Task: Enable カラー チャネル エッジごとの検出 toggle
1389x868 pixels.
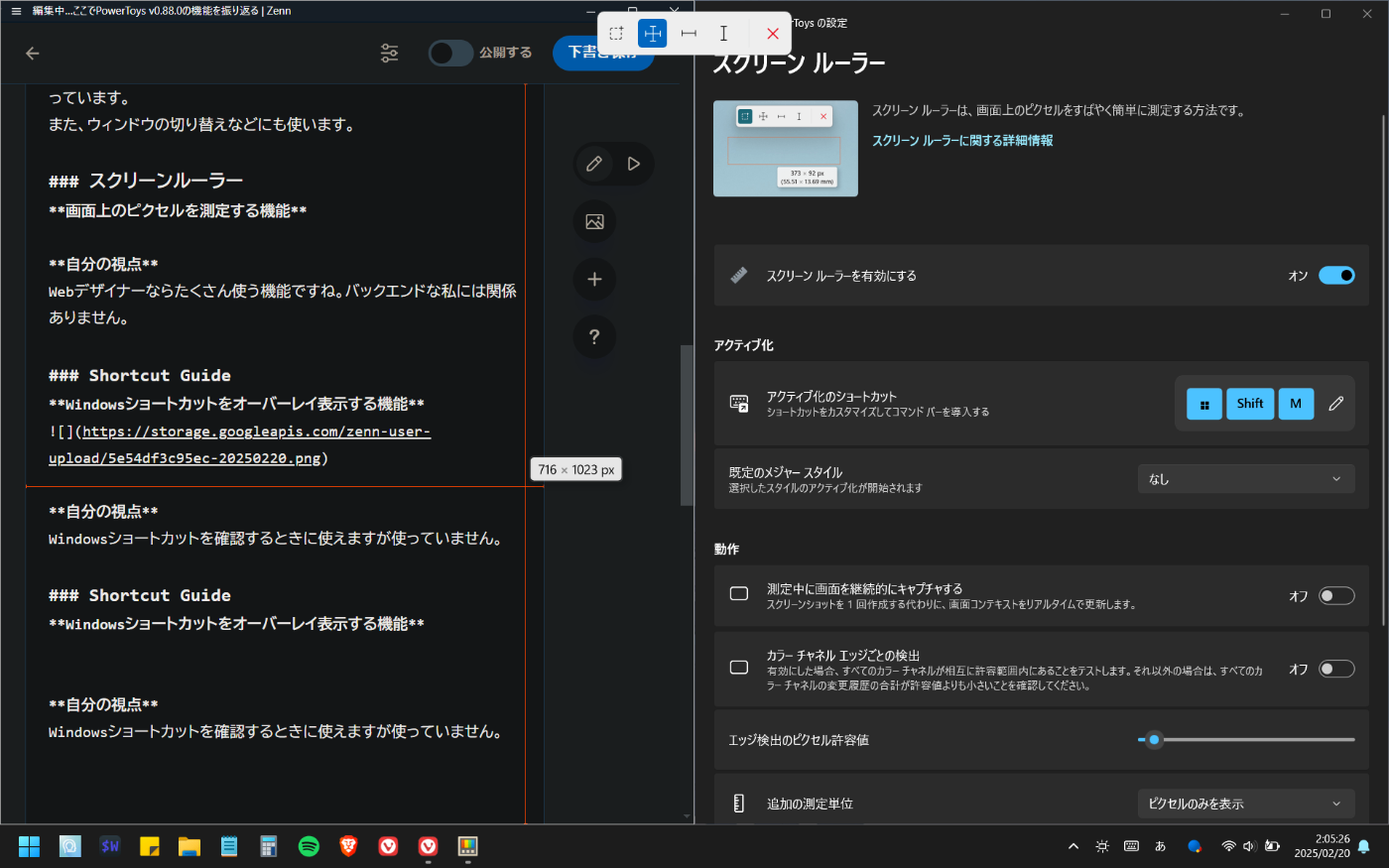Action: click(x=1336, y=670)
